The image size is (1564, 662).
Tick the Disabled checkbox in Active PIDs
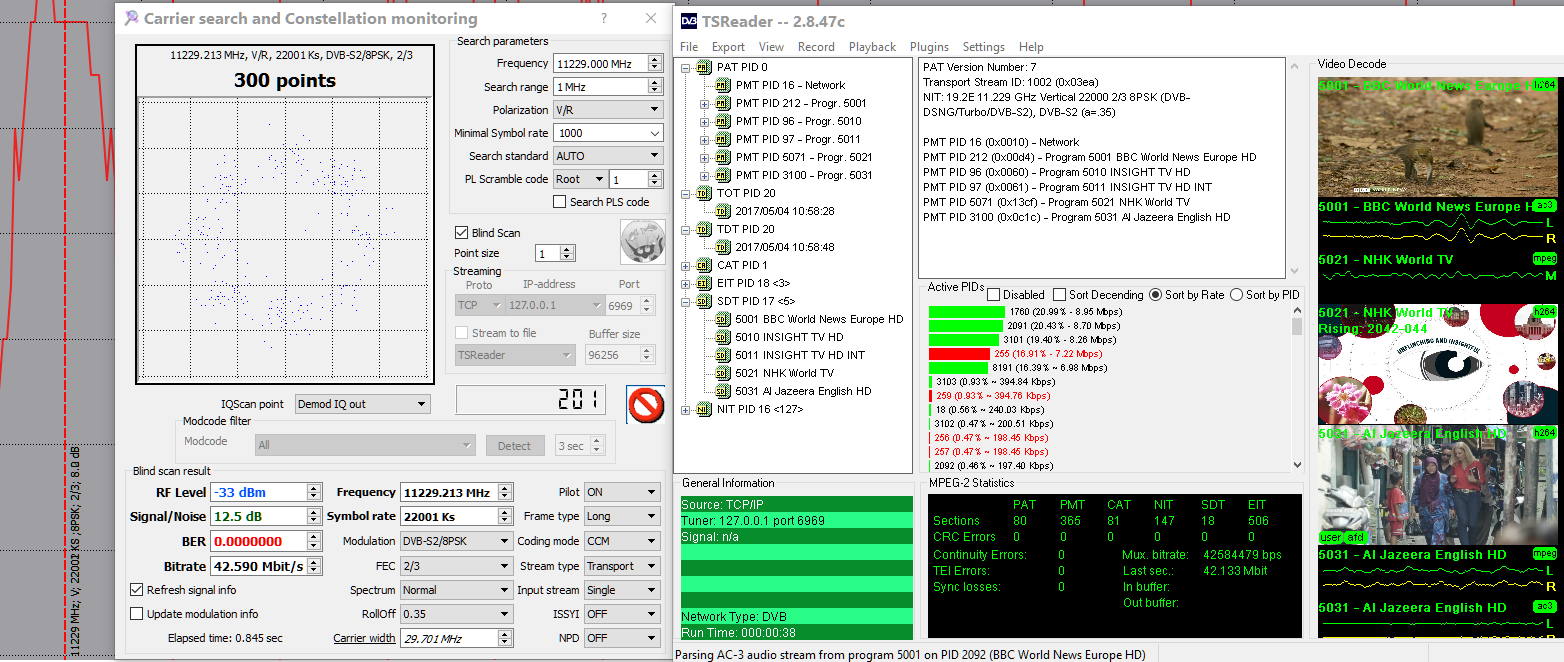[994, 295]
